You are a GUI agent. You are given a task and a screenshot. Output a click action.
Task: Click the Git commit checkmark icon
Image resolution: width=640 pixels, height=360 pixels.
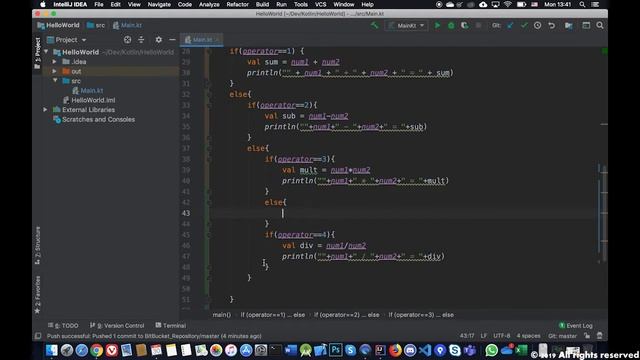click(524, 25)
